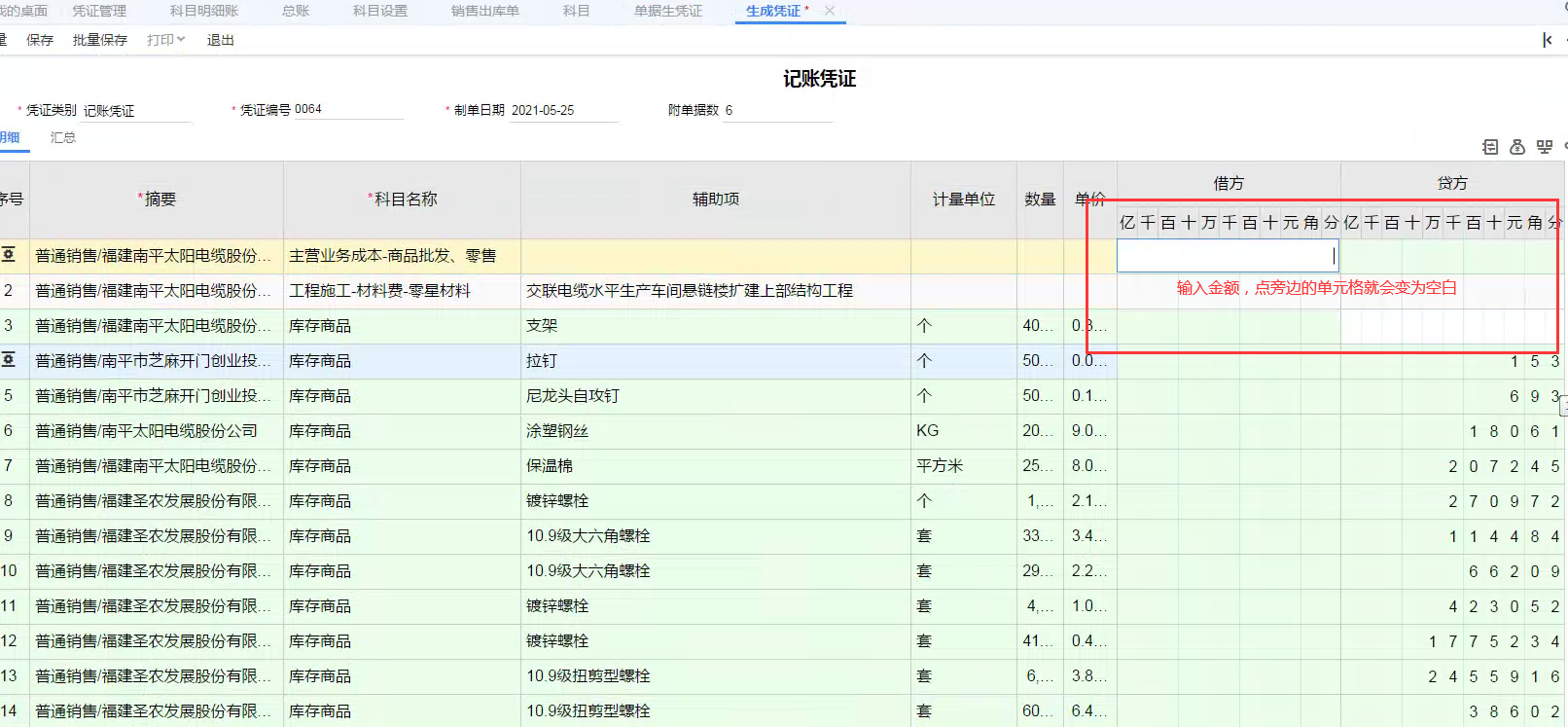Click the 10.9级大六角螺栓 cell in row 9

[716, 536]
